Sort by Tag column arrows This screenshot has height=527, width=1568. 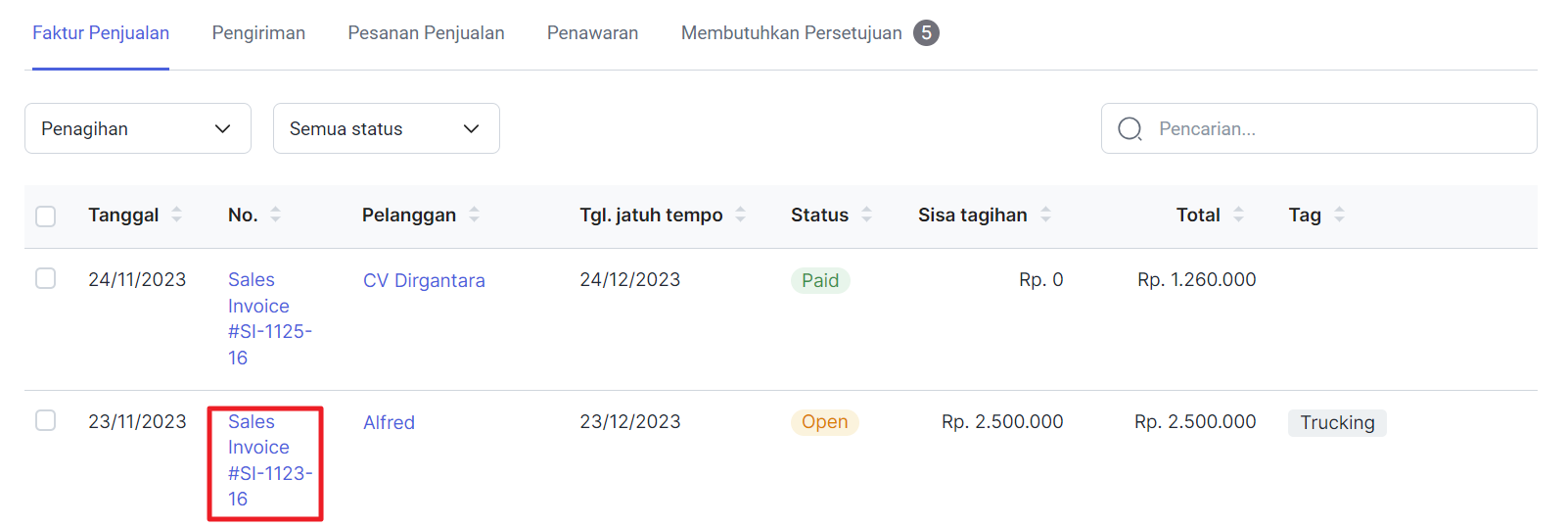(x=1339, y=215)
